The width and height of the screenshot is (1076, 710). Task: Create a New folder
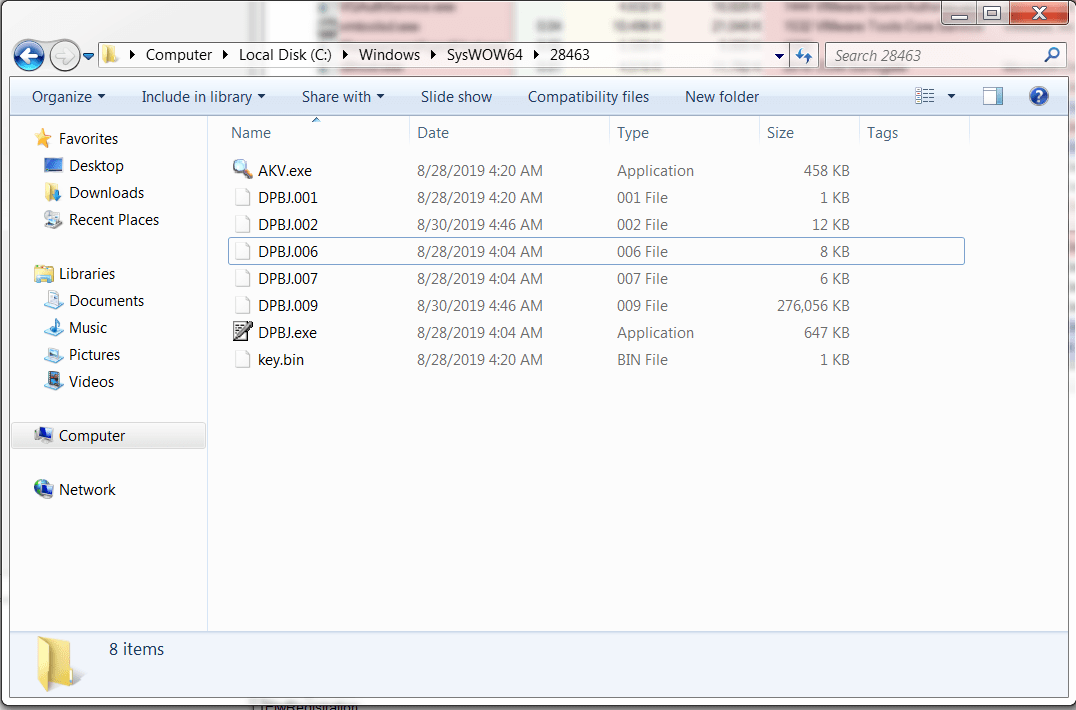point(721,96)
